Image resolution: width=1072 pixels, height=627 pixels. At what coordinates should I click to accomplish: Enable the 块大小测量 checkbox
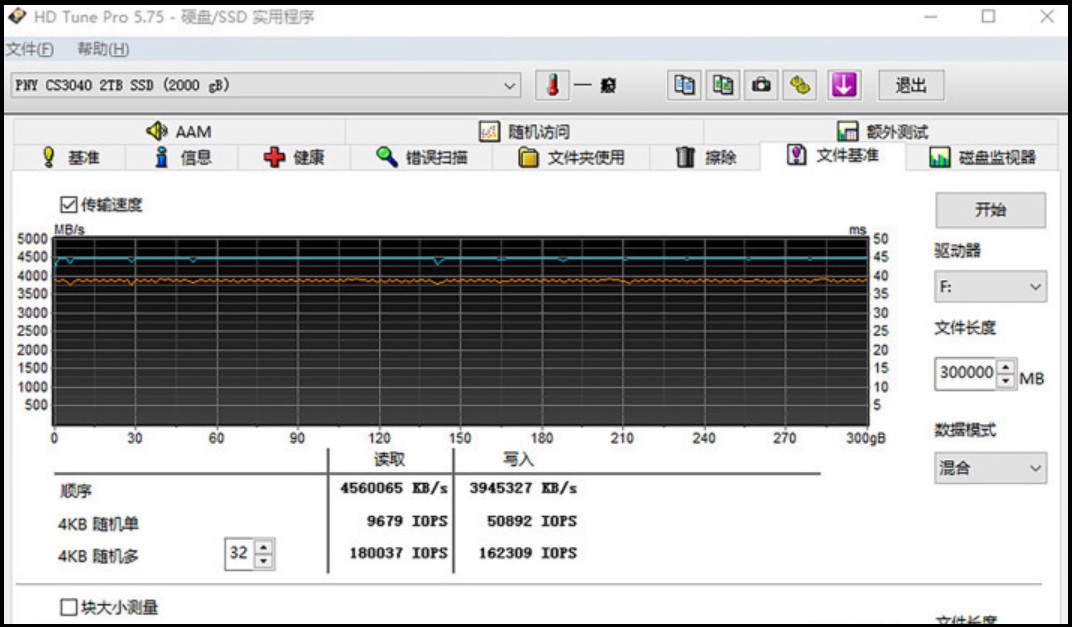pyautogui.click(x=69, y=607)
